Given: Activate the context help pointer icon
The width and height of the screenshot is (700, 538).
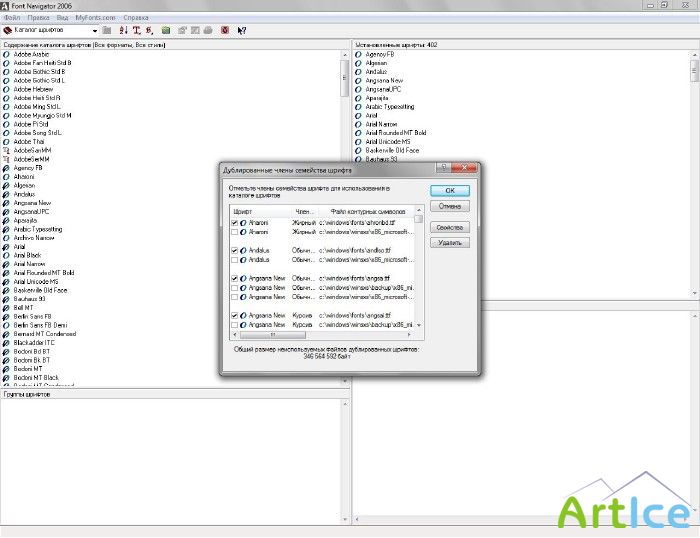Looking at the screenshot, I should (x=242, y=30).
